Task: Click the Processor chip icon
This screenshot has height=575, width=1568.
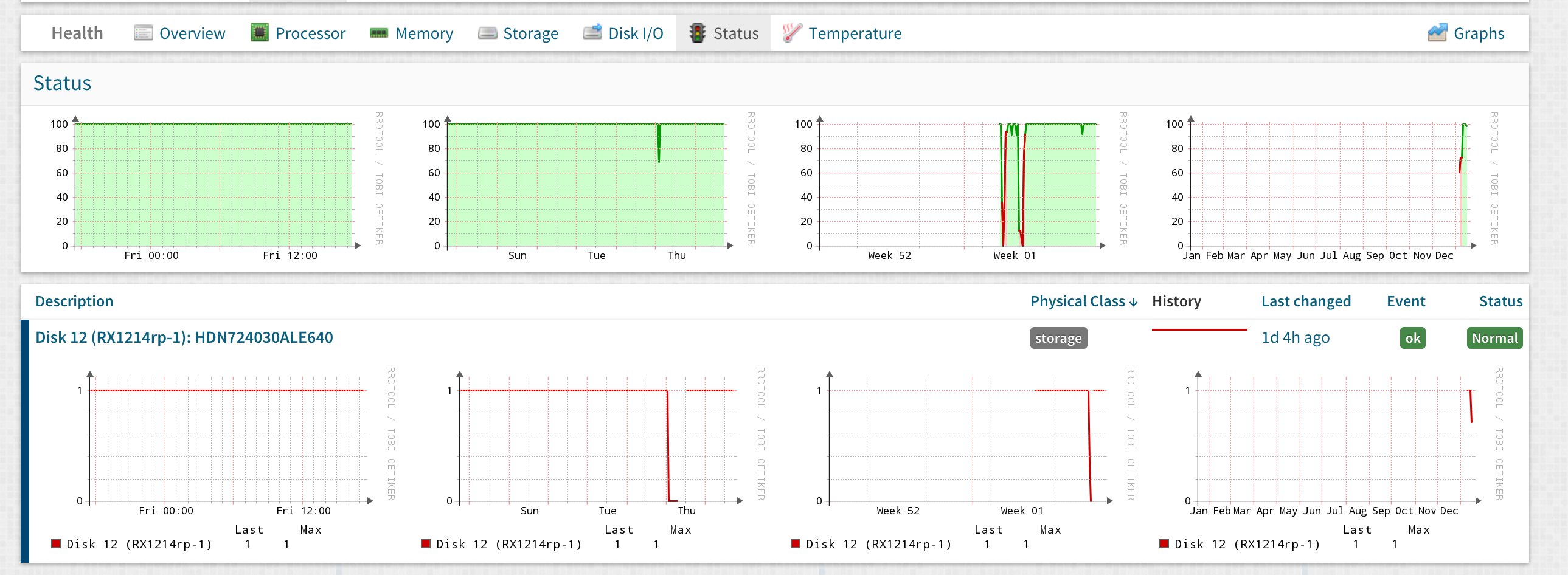Action: (259, 33)
